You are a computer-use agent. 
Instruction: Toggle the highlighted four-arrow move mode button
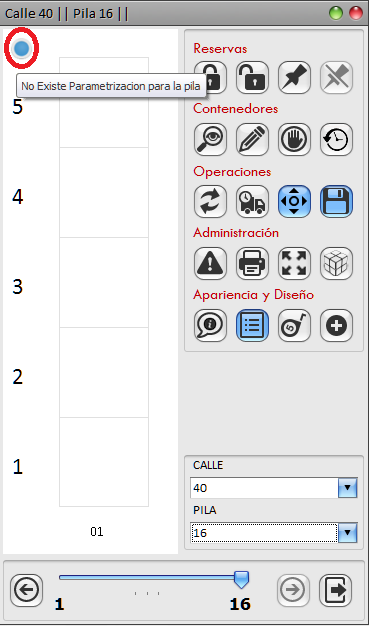click(x=294, y=201)
